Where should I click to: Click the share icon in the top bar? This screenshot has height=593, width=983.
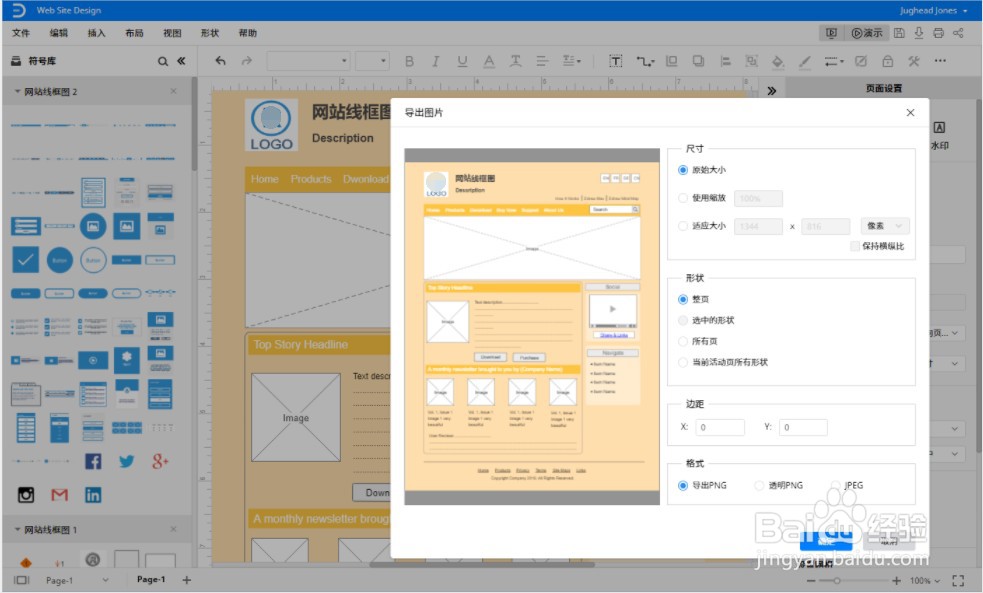pyautogui.click(x=958, y=33)
